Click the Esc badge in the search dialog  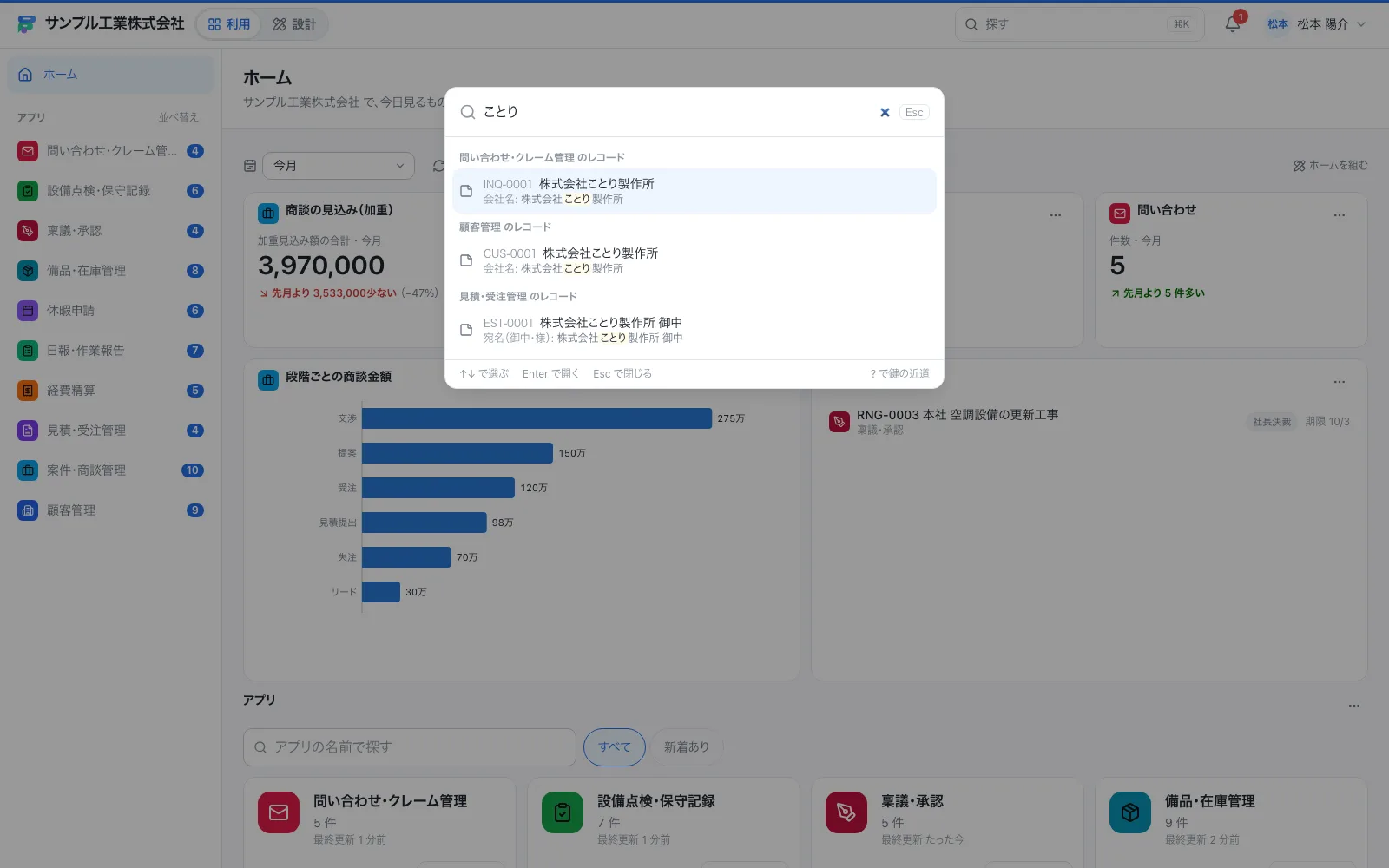pos(914,113)
